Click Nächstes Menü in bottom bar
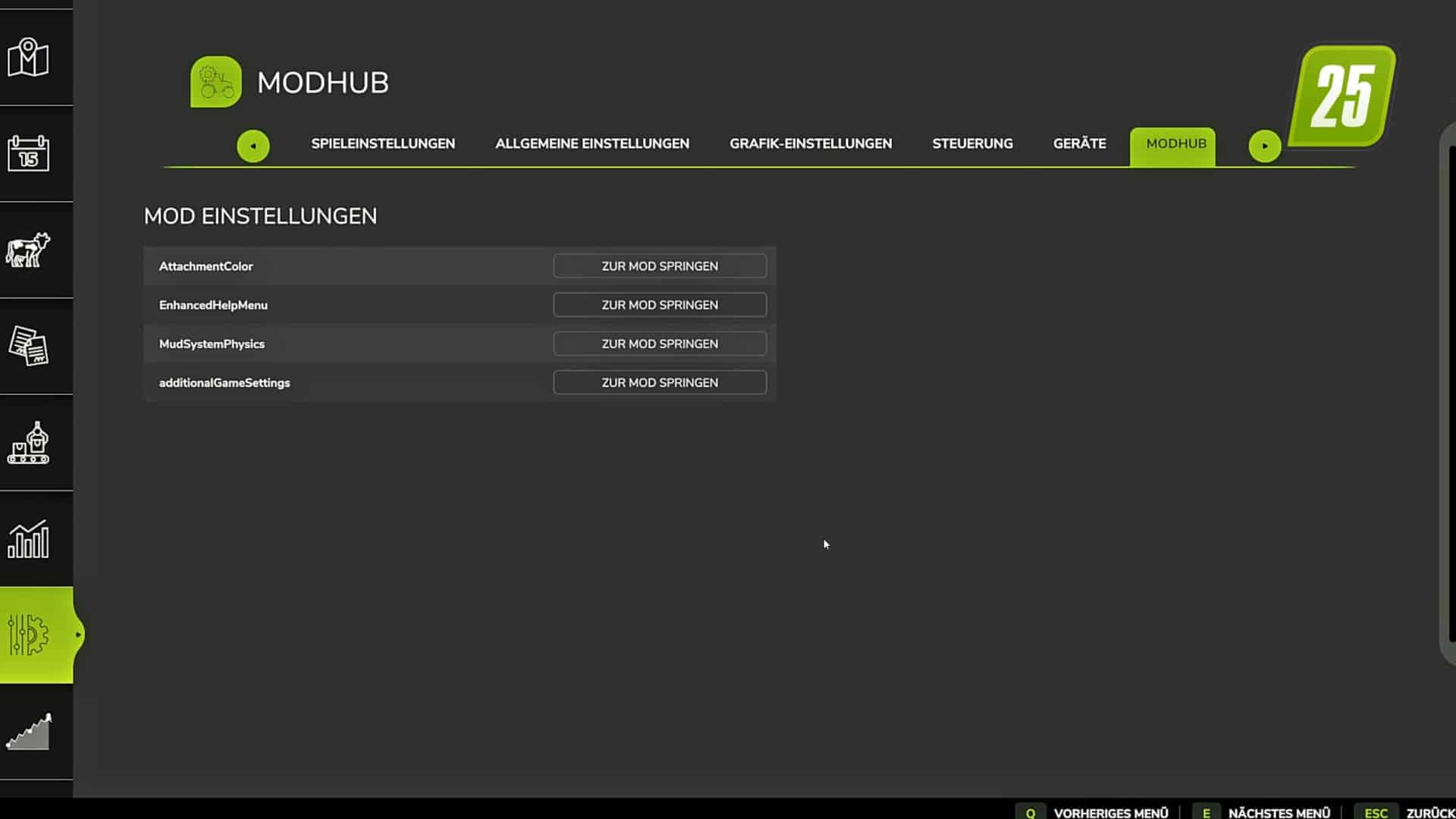 (1279, 813)
